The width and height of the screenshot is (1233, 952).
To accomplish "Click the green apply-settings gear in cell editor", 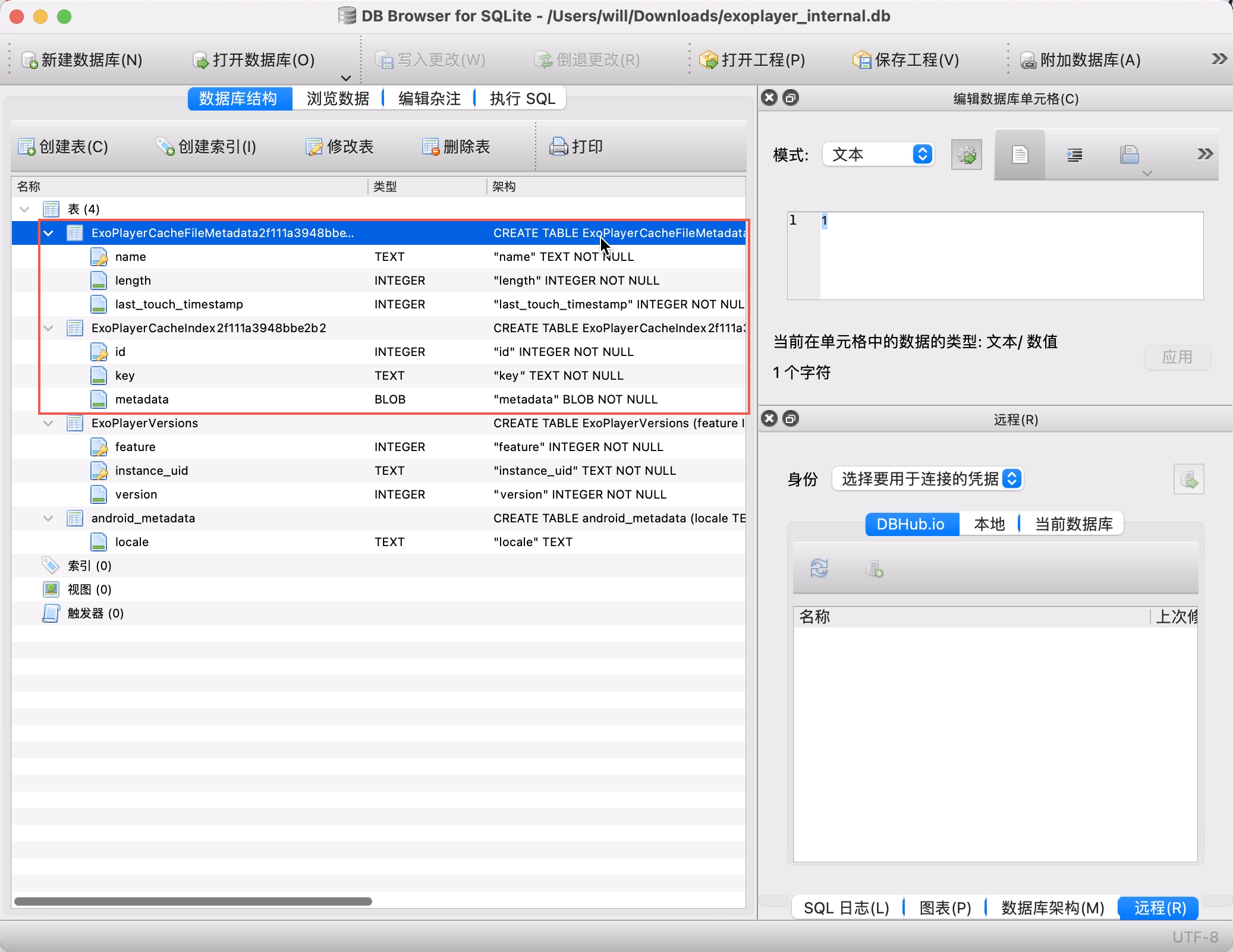I will (966, 154).
